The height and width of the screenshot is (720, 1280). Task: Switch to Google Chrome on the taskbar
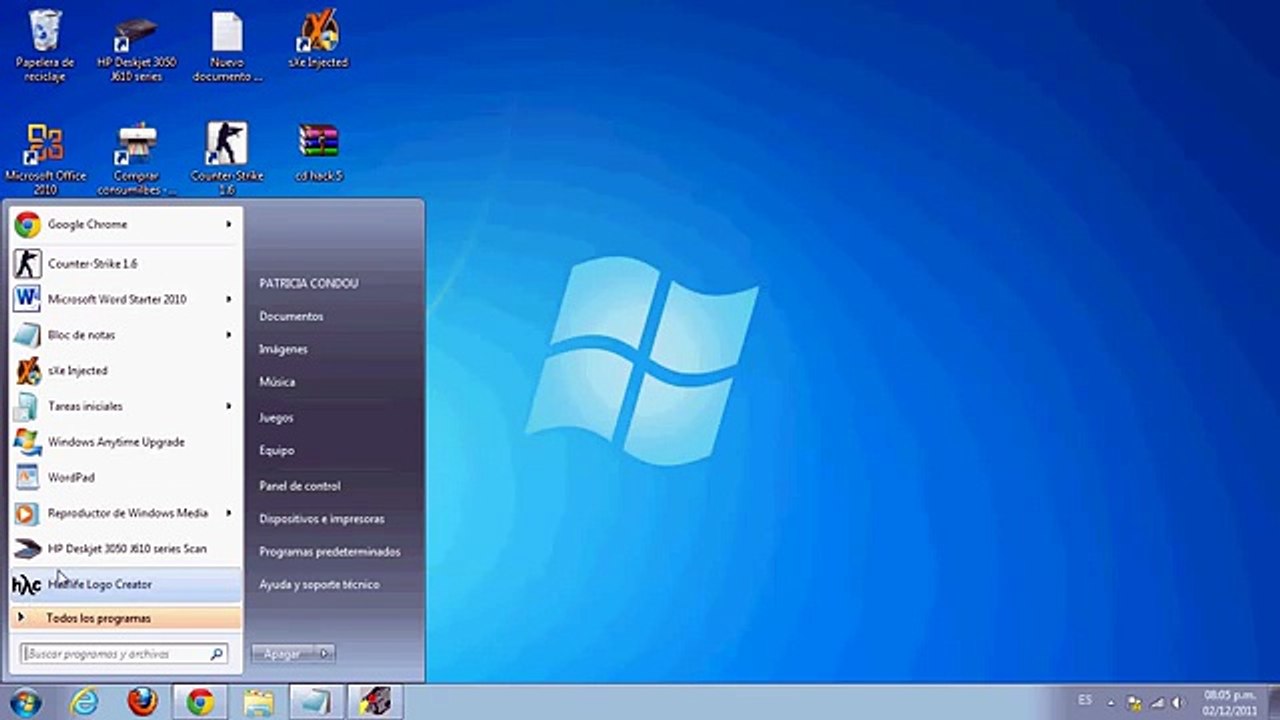[200, 702]
